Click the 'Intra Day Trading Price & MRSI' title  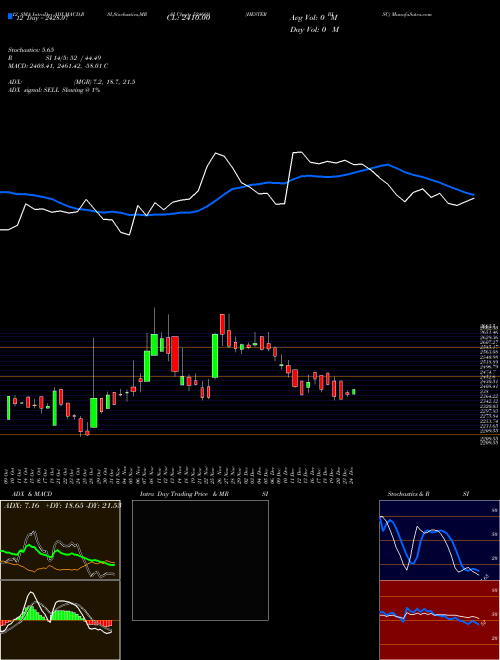pos(204,494)
